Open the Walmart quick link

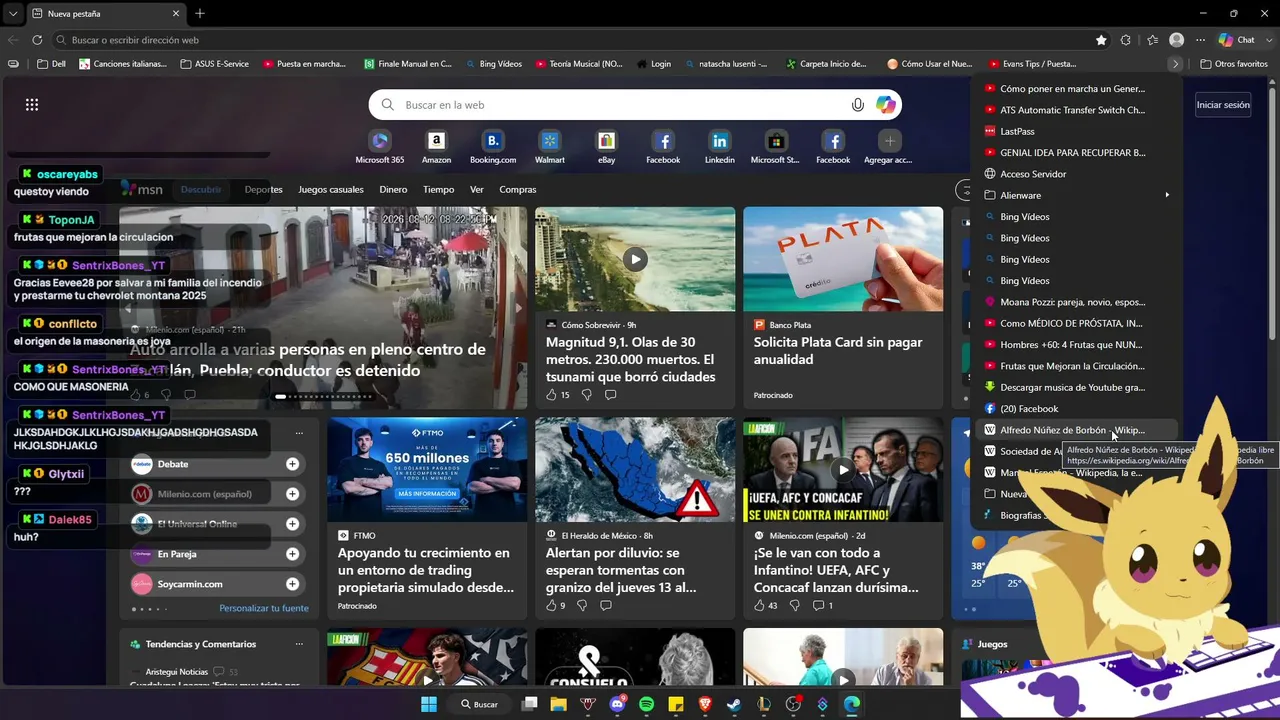(550, 146)
